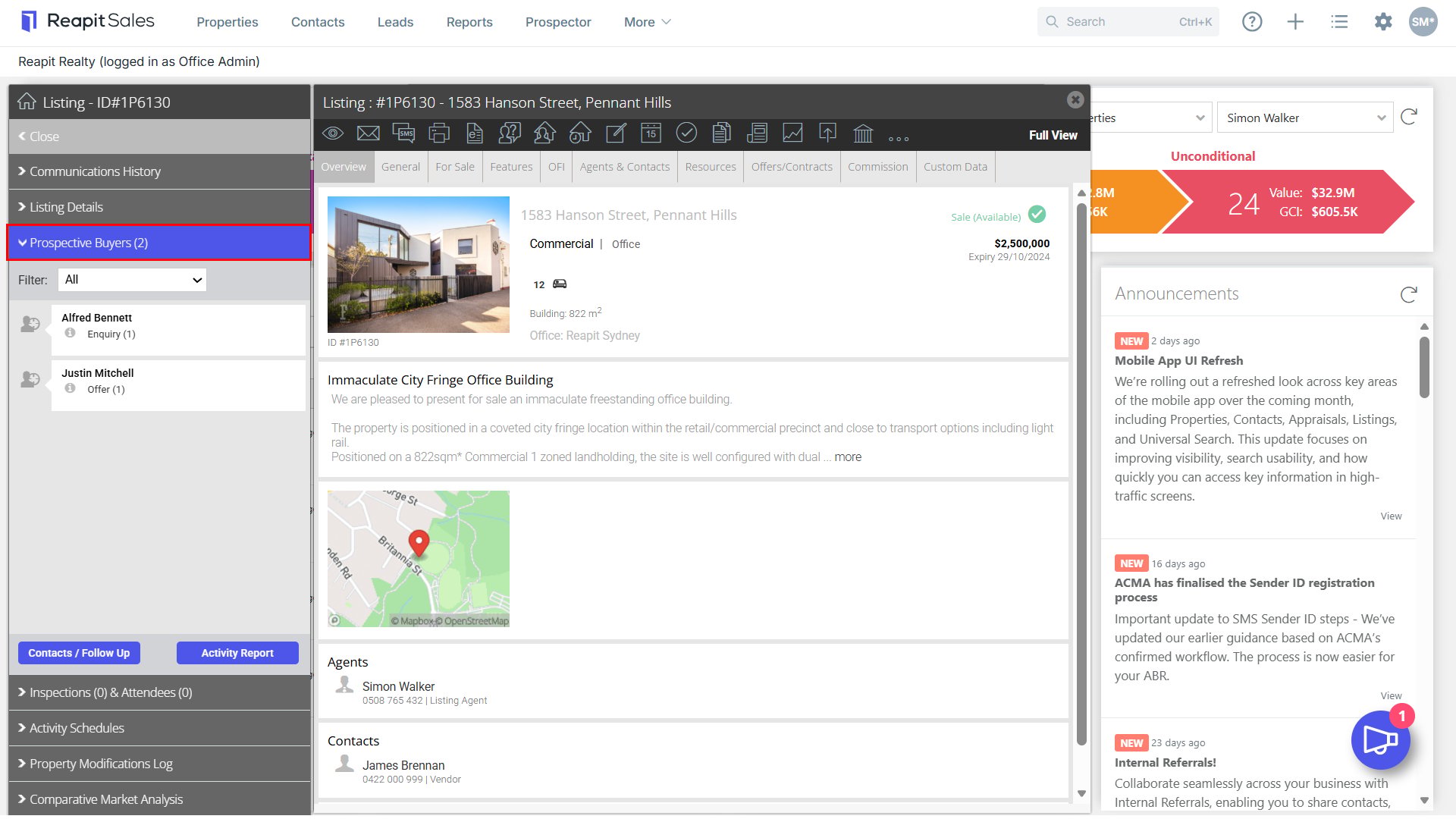Click the eye view icon in listing toolbar
This screenshot has height=819, width=1456.
pos(333,134)
